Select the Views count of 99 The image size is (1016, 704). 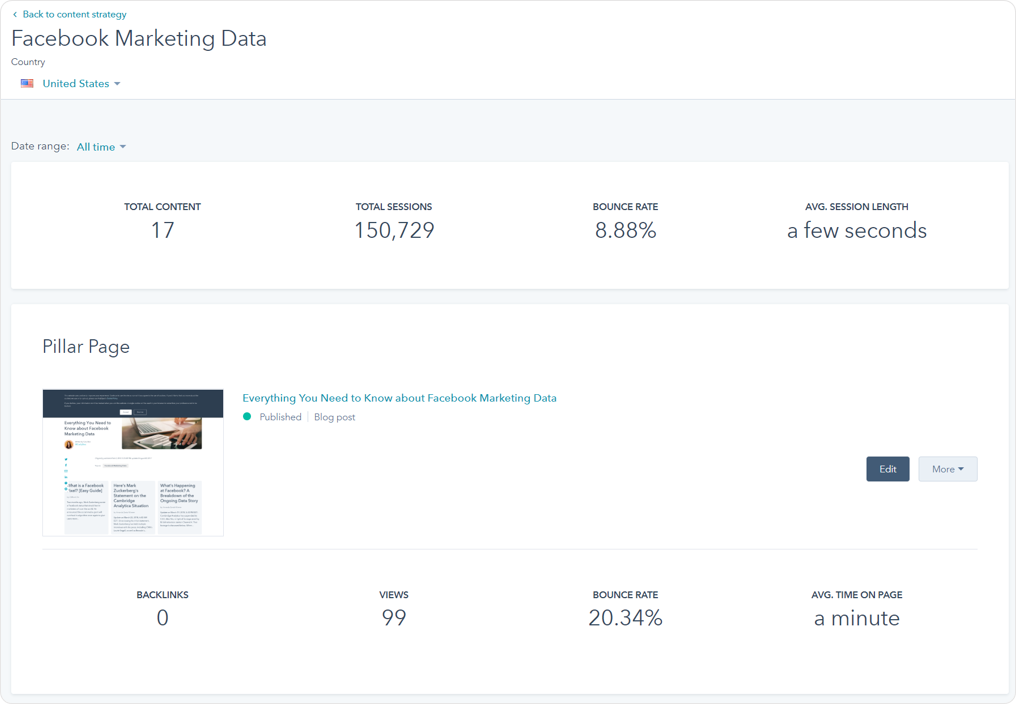click(x=394, y=618)
